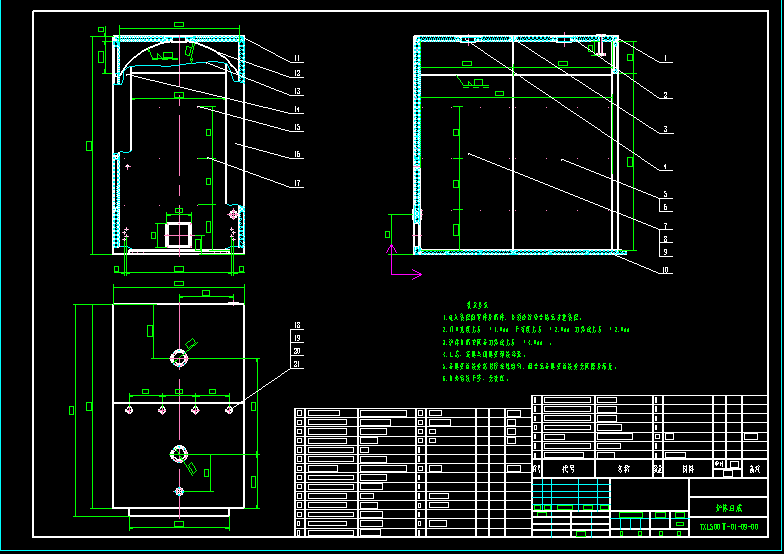Screen dimensions: 784x554
Task: Select part callout number 17
Action: pyautogui.click(x=297, y=184)
